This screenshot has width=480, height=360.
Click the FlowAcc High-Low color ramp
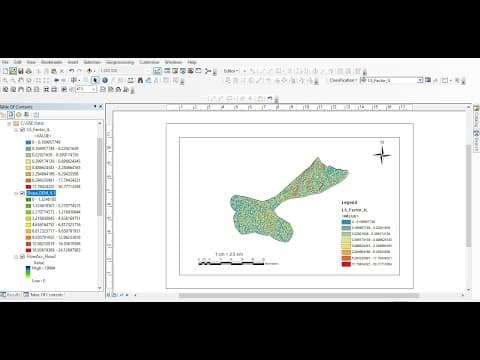28,272
